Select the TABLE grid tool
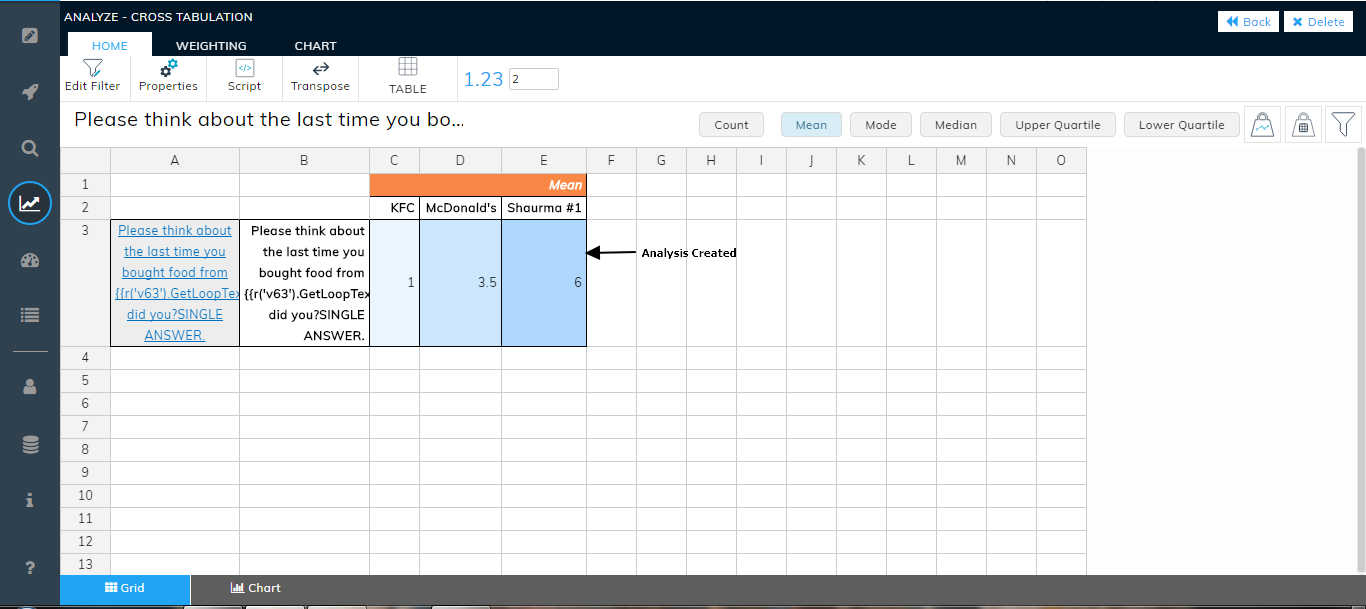 point(408,76)
